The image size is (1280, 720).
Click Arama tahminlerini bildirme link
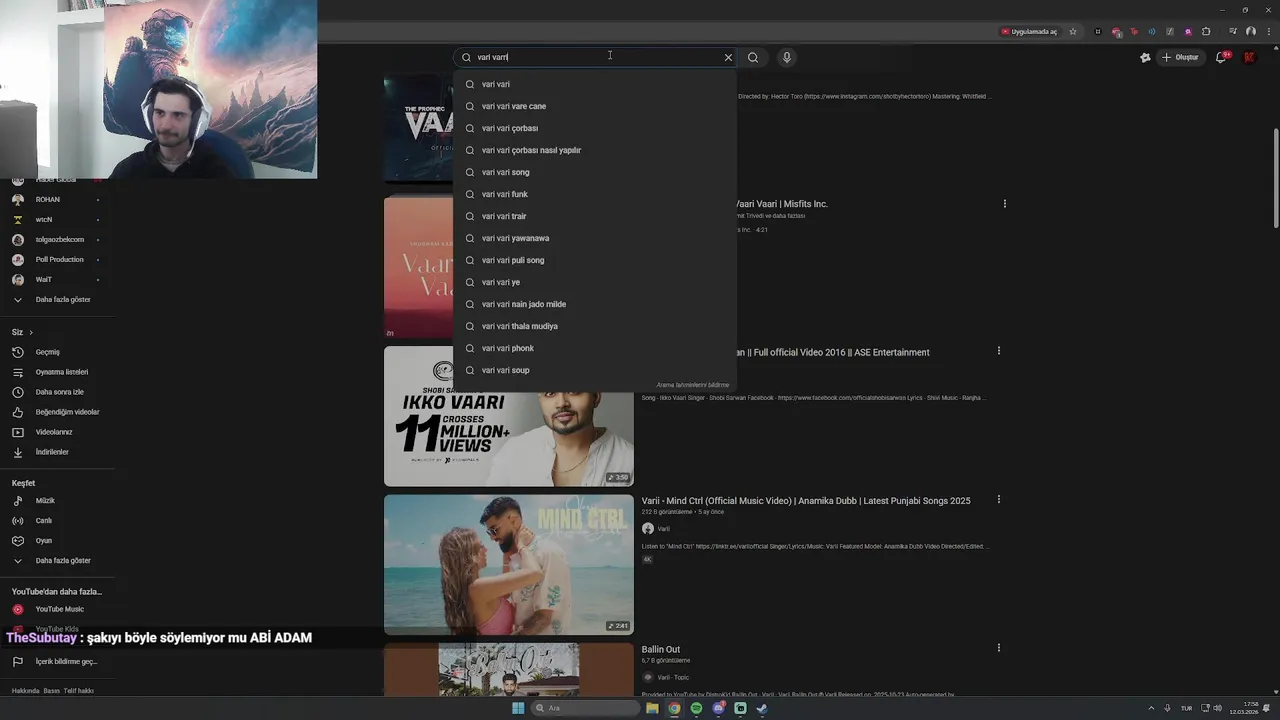coord(693,385)
